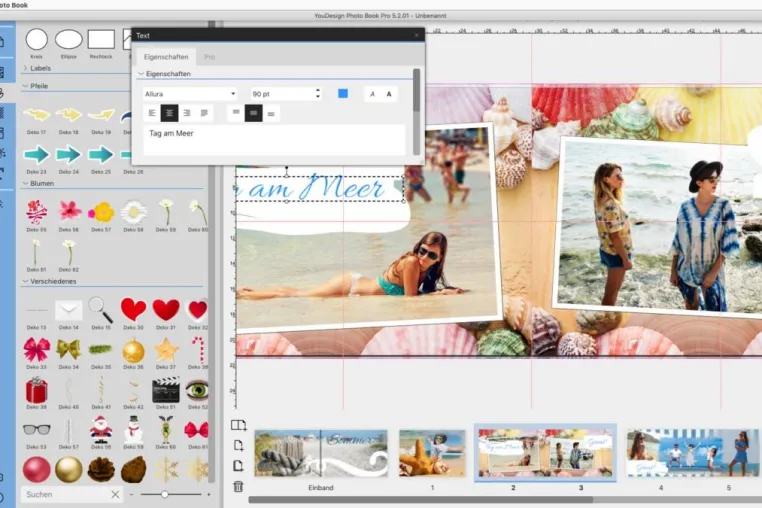The width and height of the screenshot is (762, 508).
Task: Select the two women beach photo
Action: point(658,226)
